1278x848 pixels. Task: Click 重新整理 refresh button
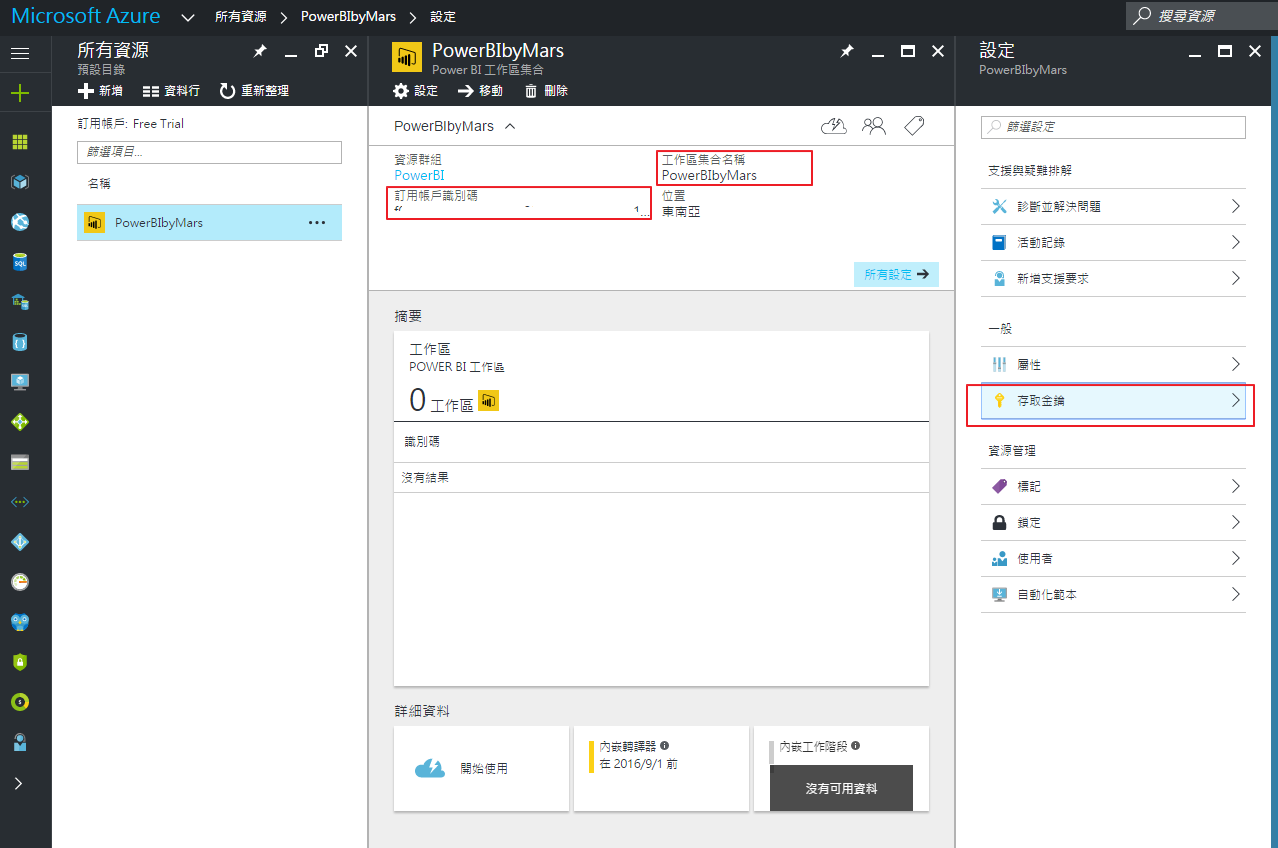click(x=254, y=91)
